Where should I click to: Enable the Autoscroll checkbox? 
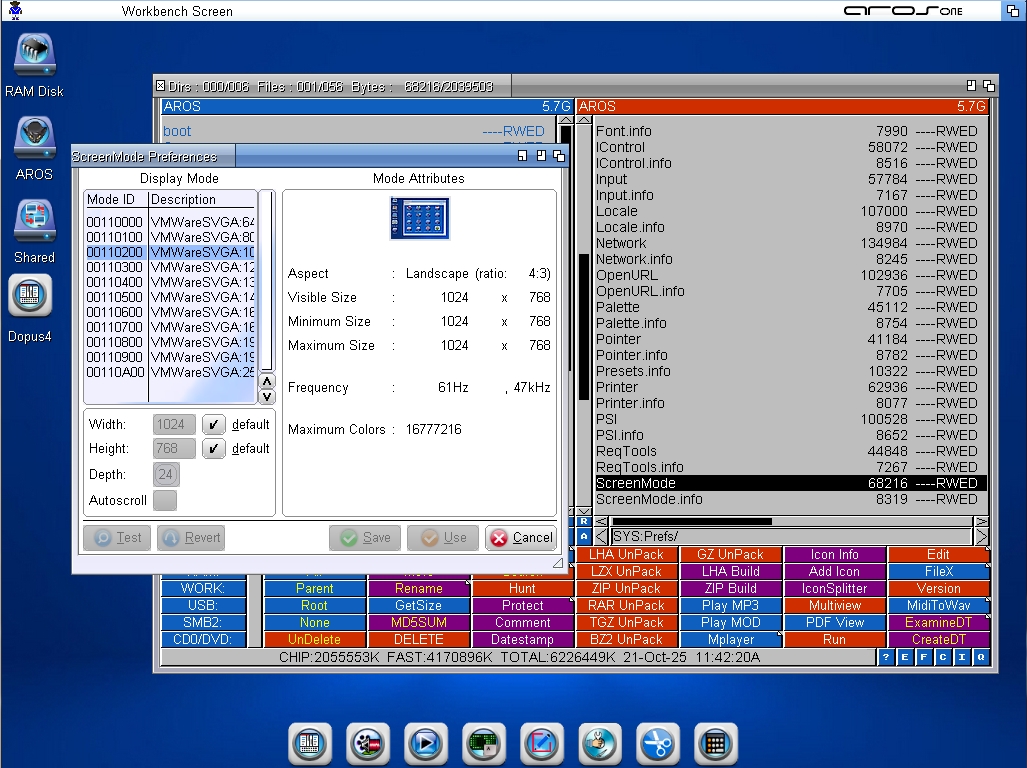click(165, 500)
